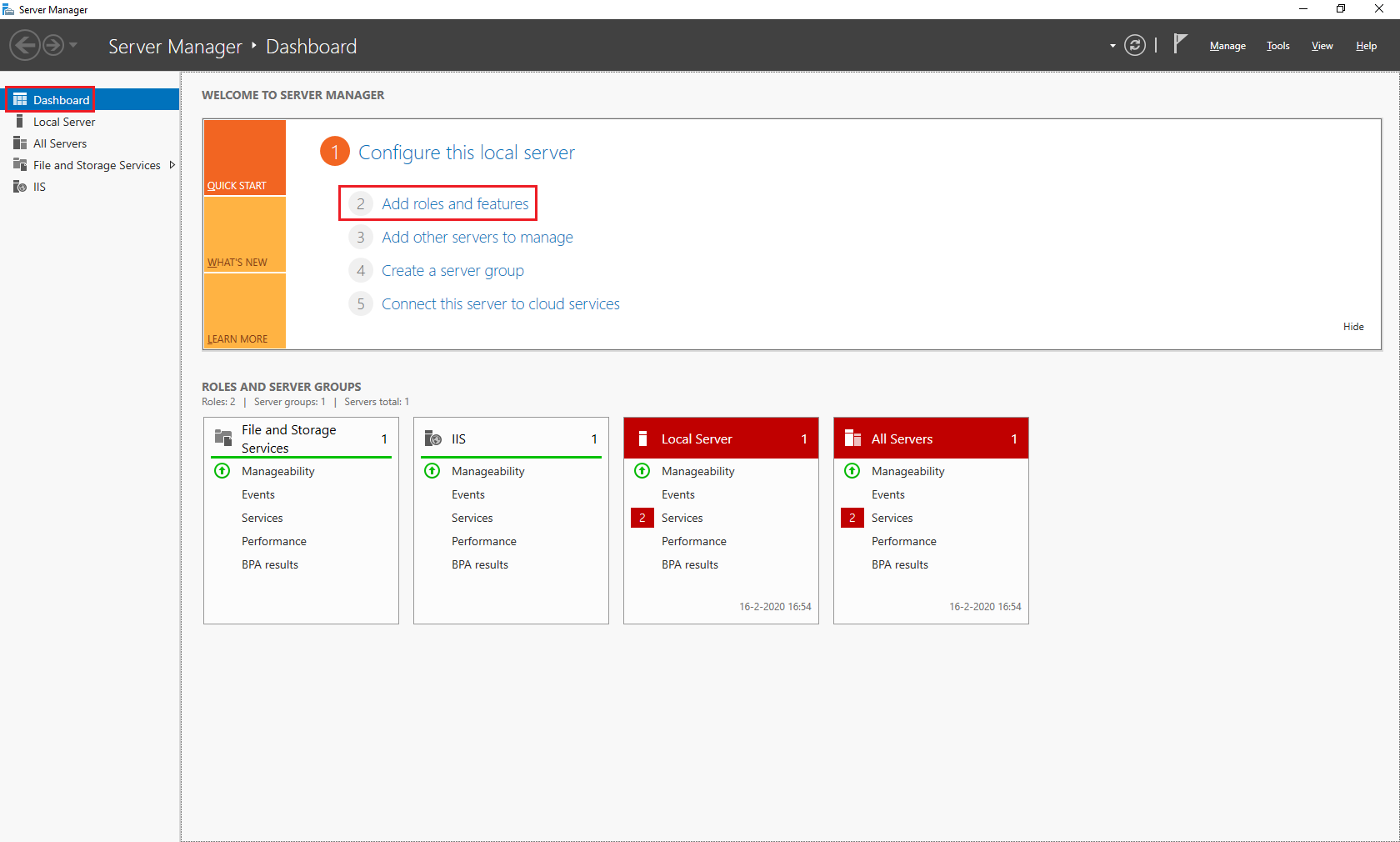Open Performance in the IIS tile
1400x842 pixels.
[484, 541]
